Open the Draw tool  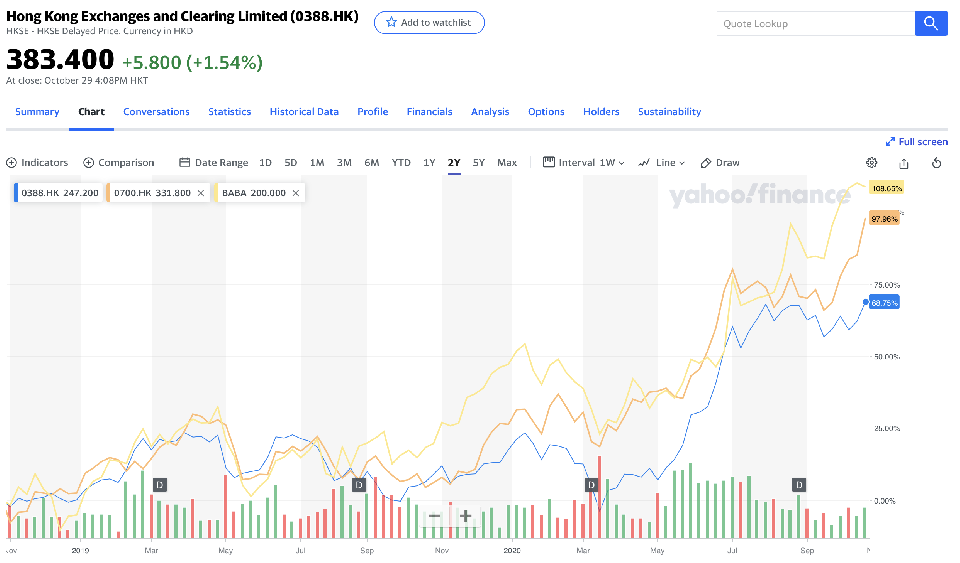tap(720, 163)
